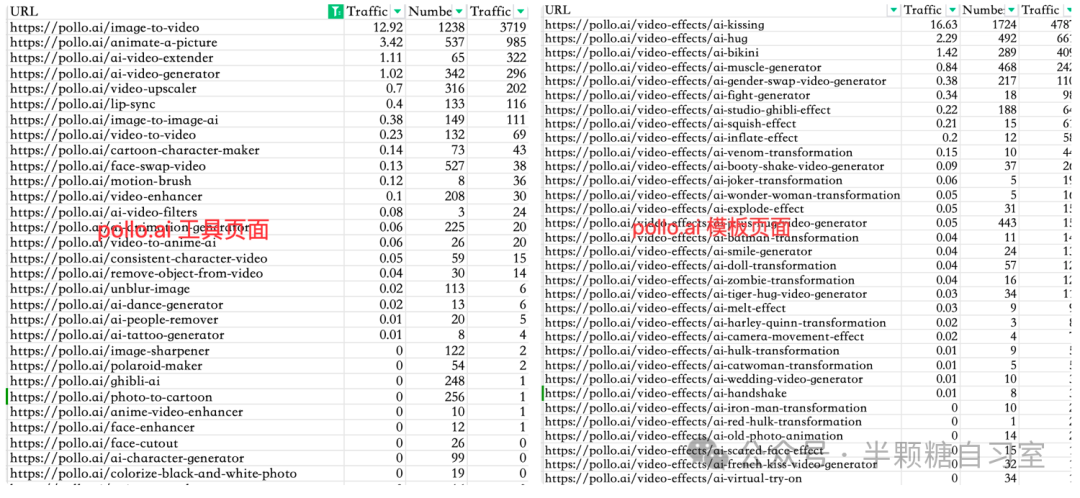Select the video-effects/ai-venom-transformation URL cell
The image size is (1080, 498).
point(722,152)
